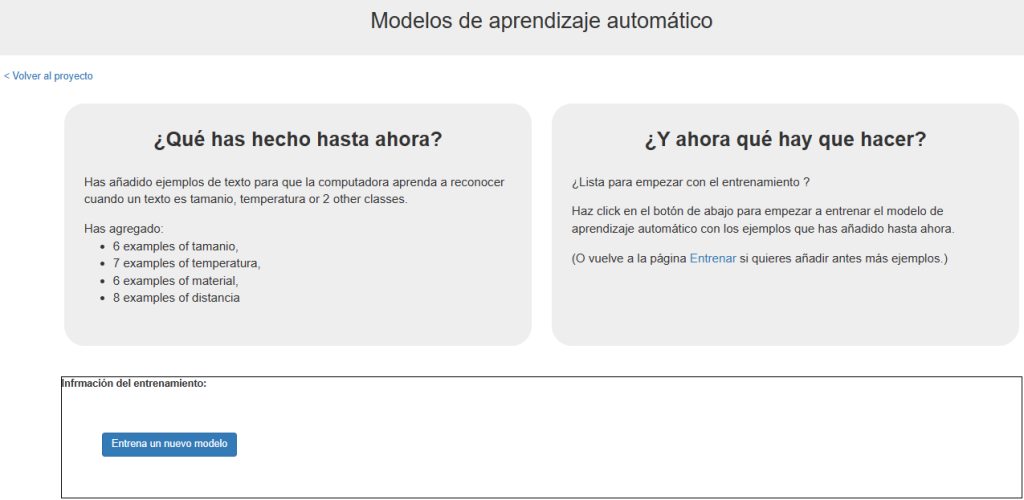This screenshot has height=500, width=1024.
Task: Click the bullet before '8 examples of distancia'
Action: click(x=104, y=297)
